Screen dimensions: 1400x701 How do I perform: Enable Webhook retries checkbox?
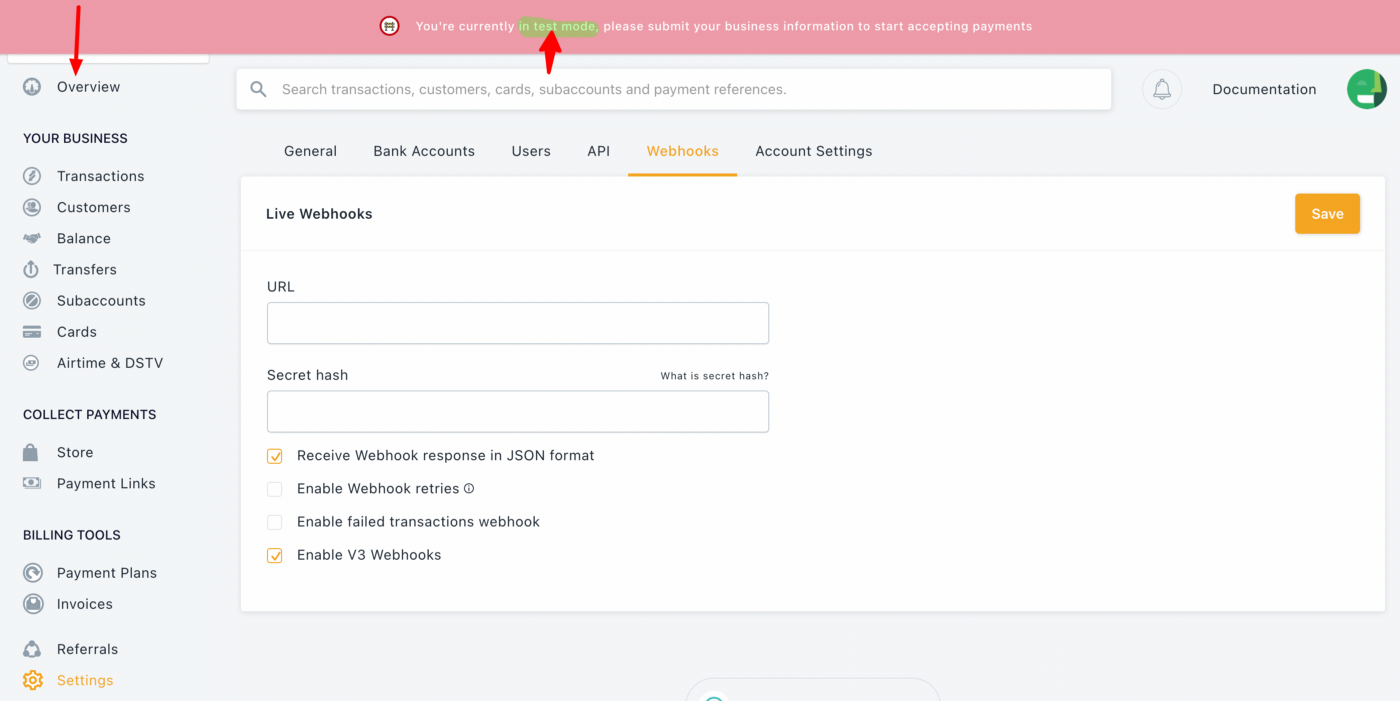coord(275,489)
